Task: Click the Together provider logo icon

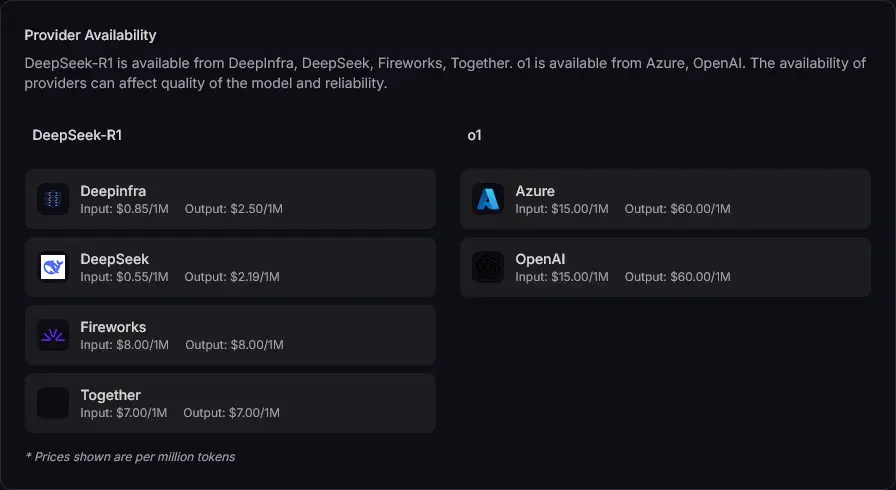Action: click(x=53, y=403)
